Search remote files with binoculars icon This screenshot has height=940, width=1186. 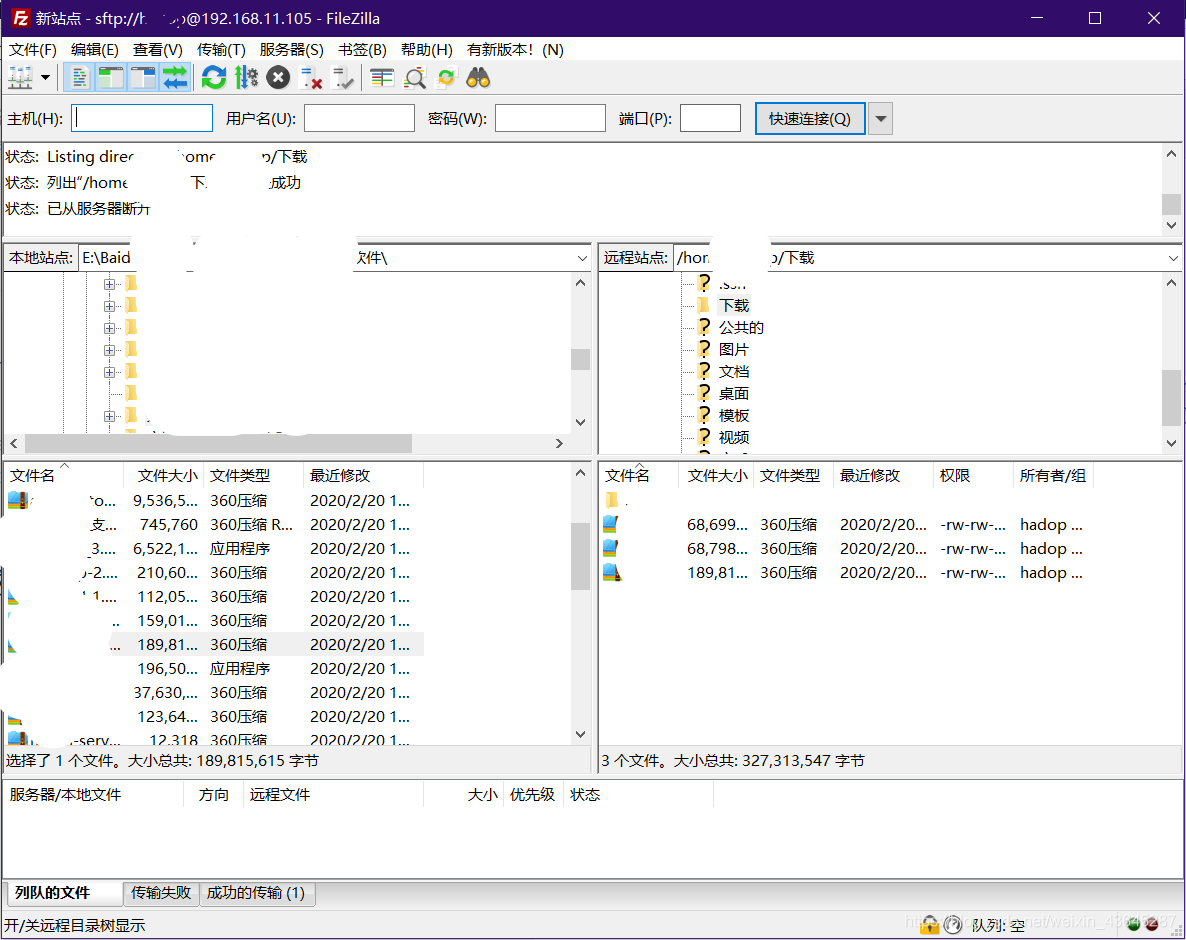click(478, 77)
